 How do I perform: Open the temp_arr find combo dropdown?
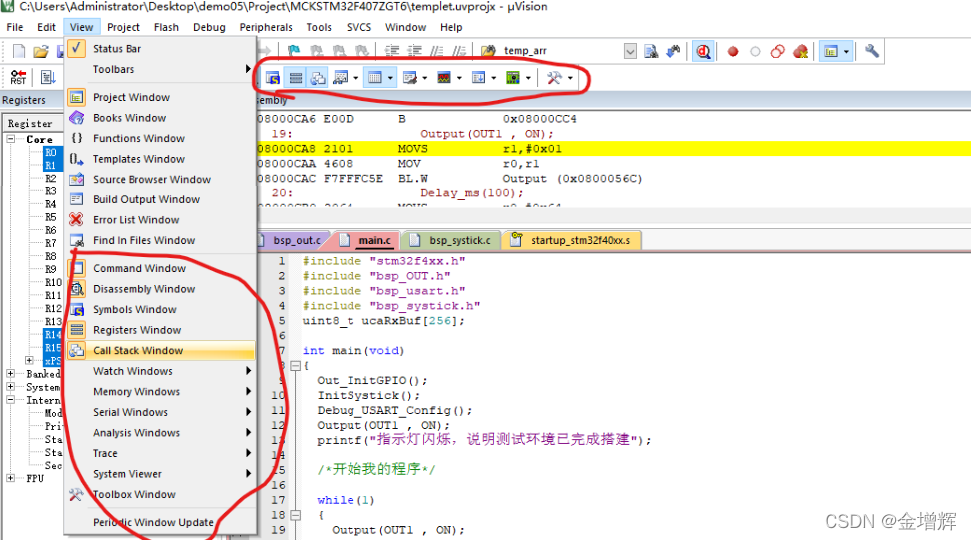coord(630,51)
